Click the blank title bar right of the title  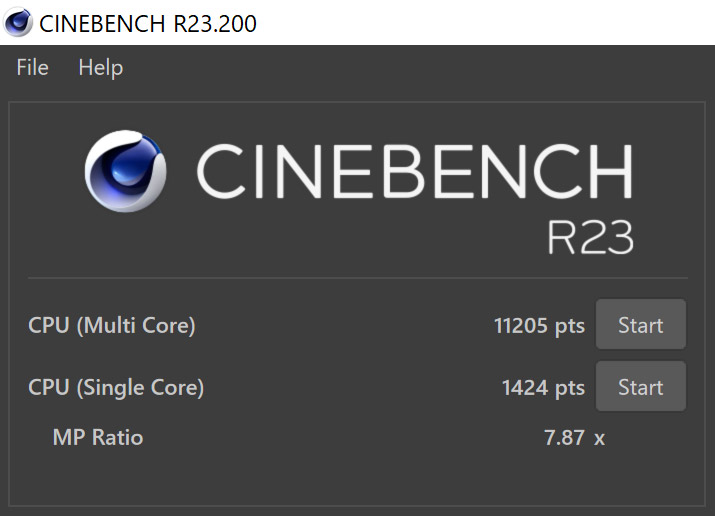(x=480, y=22)
